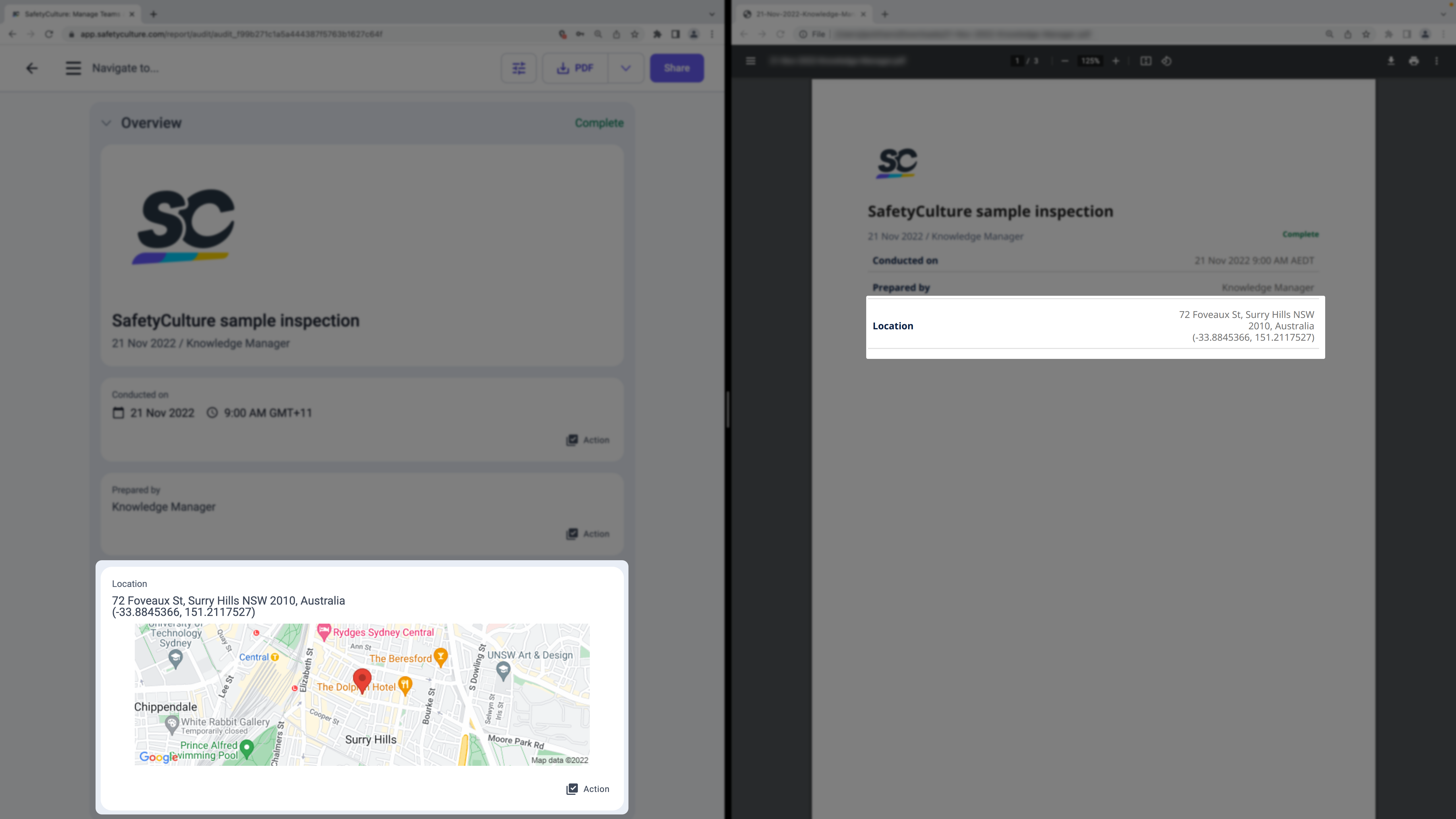Download the report as PDF
Viewport: 1456px width, 819px height.
point(575,68)
